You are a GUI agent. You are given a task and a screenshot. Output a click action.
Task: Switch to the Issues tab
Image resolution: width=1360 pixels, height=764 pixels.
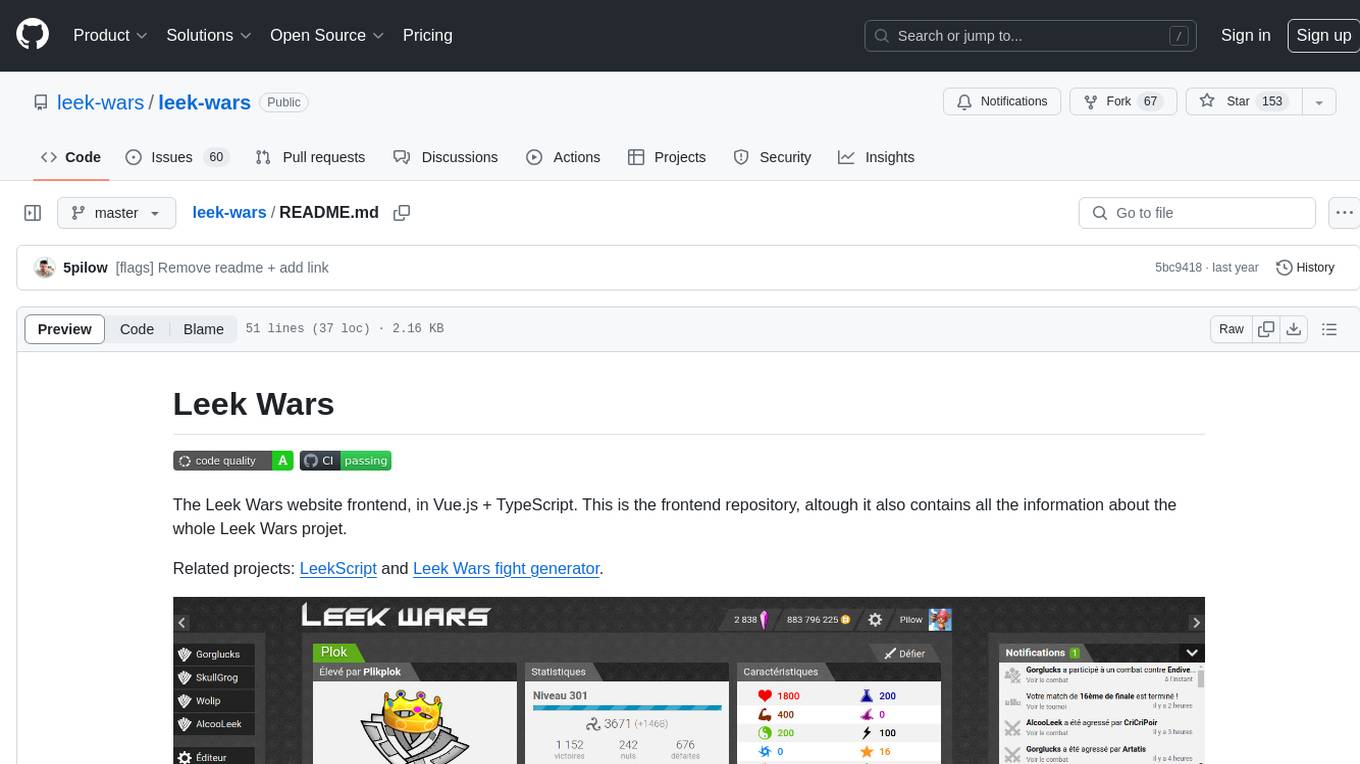(177, 157)
